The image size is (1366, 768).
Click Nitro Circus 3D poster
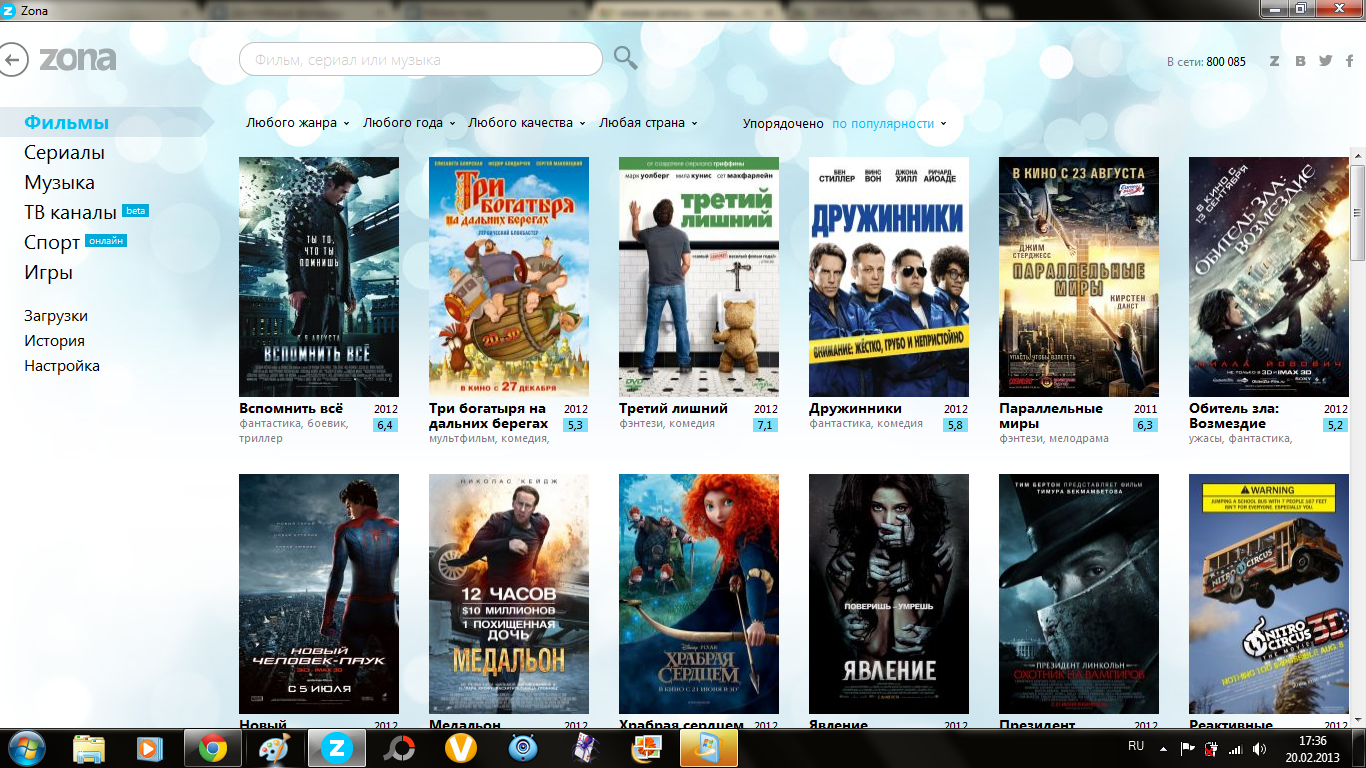coord(1269,594)
